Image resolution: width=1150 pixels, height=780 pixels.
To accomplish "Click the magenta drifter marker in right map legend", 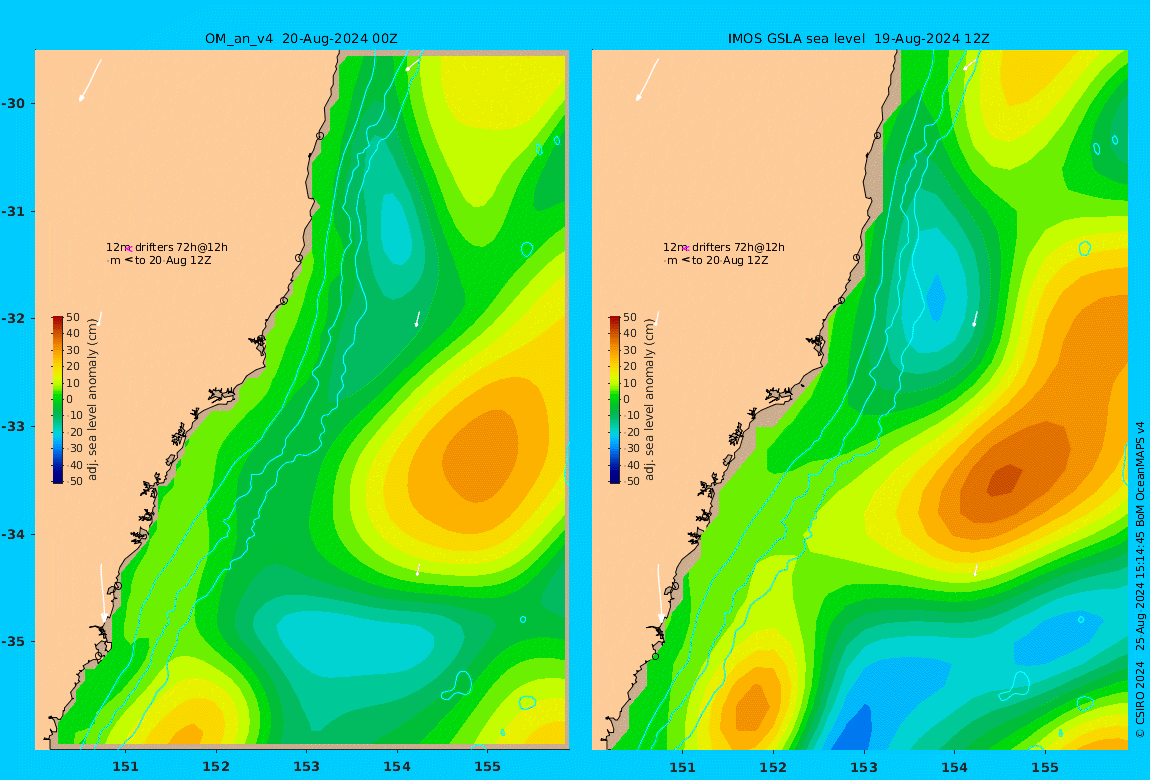I will click(x=685, y=249).
